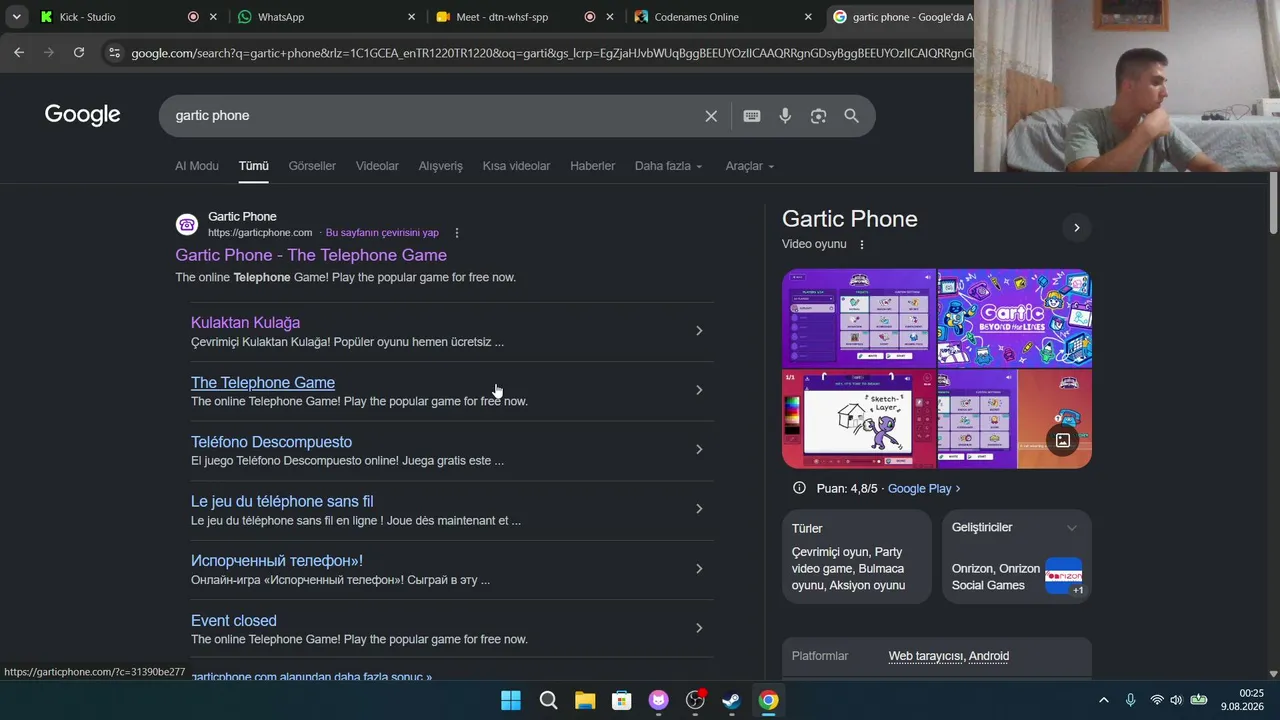Open the Gartic game lobby screenshot thumbnail
The image size is (1280, 720).
tap(859, 318)
